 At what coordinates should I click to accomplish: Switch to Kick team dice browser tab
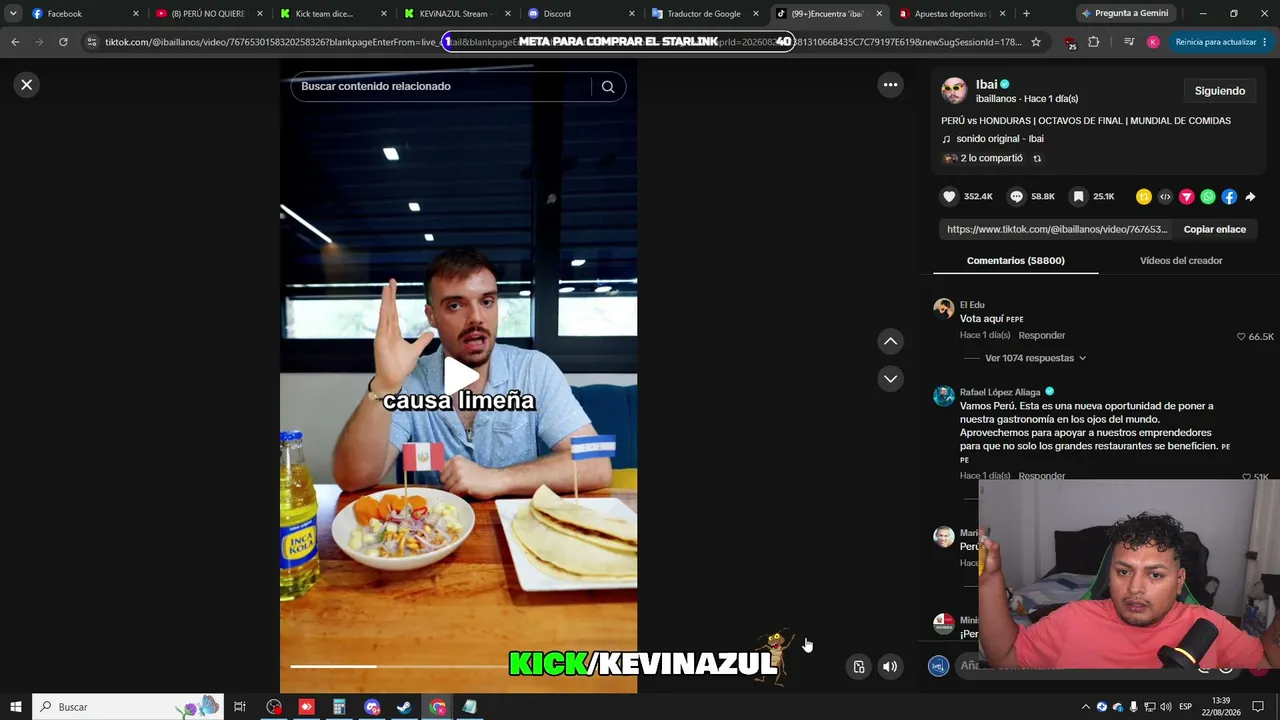click(334, 14)
